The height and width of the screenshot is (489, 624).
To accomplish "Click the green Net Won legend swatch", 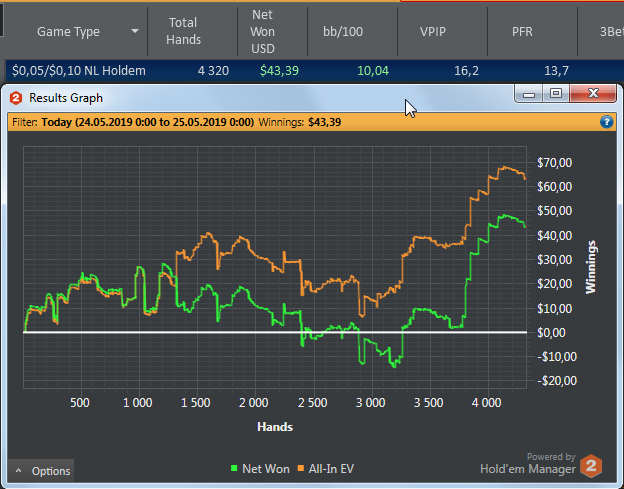I will (234, 468).
